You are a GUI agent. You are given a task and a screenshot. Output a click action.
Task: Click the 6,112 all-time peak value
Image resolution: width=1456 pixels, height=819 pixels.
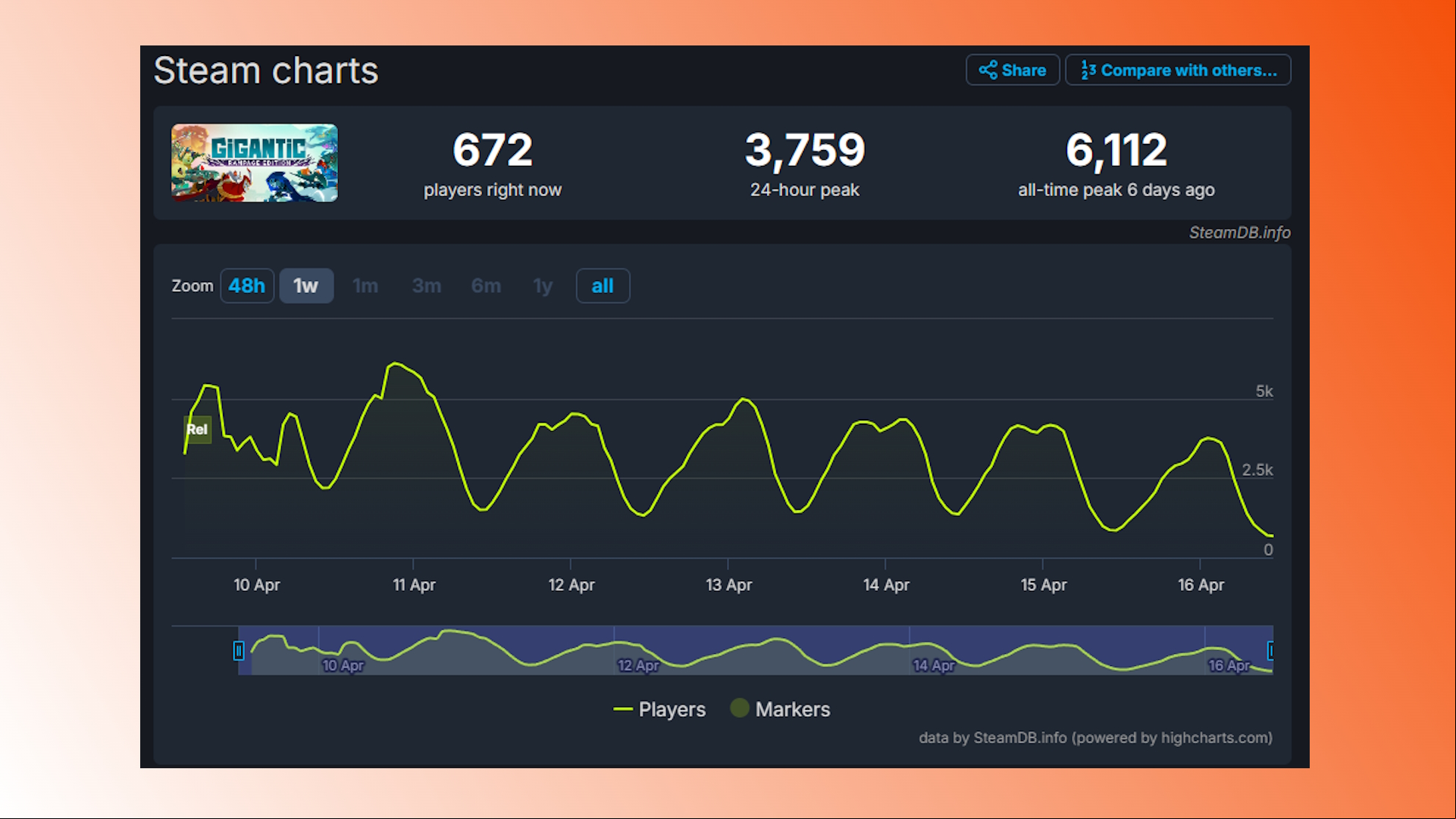(1116, 150)
